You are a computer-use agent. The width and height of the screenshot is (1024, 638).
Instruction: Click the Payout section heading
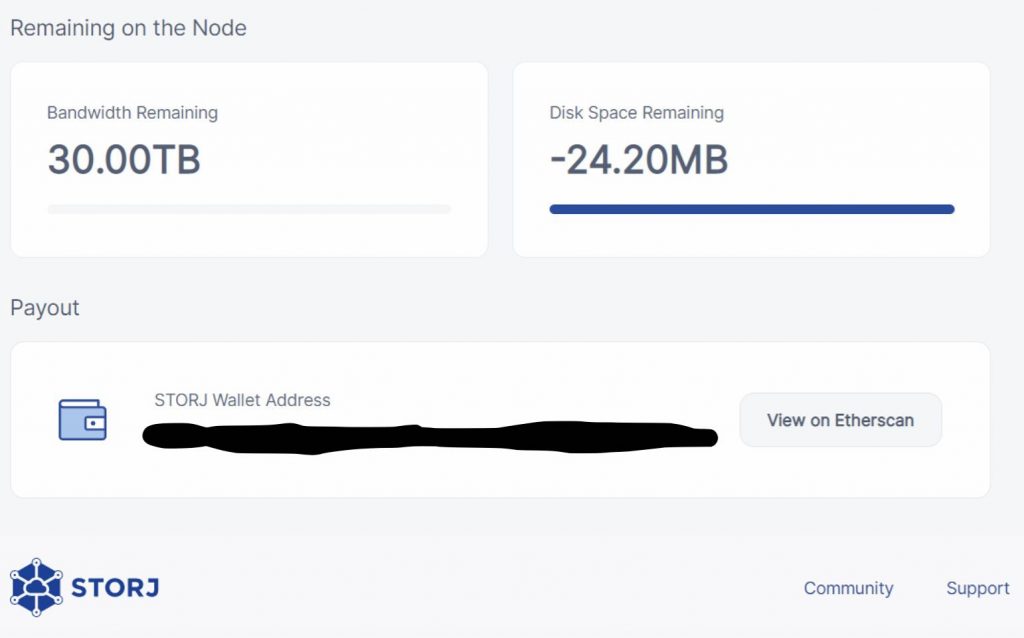coord(45,307)
